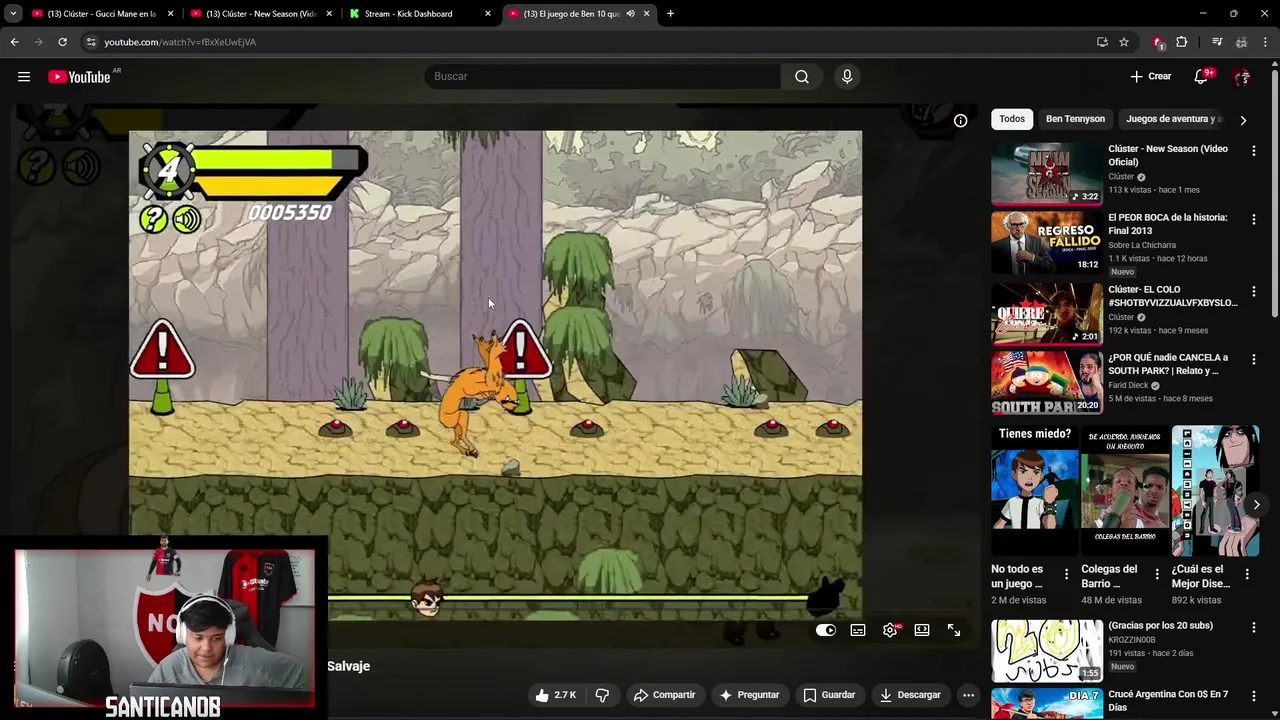Click Guardar save button
The image size is (1280, 720).
click(829, 695)
